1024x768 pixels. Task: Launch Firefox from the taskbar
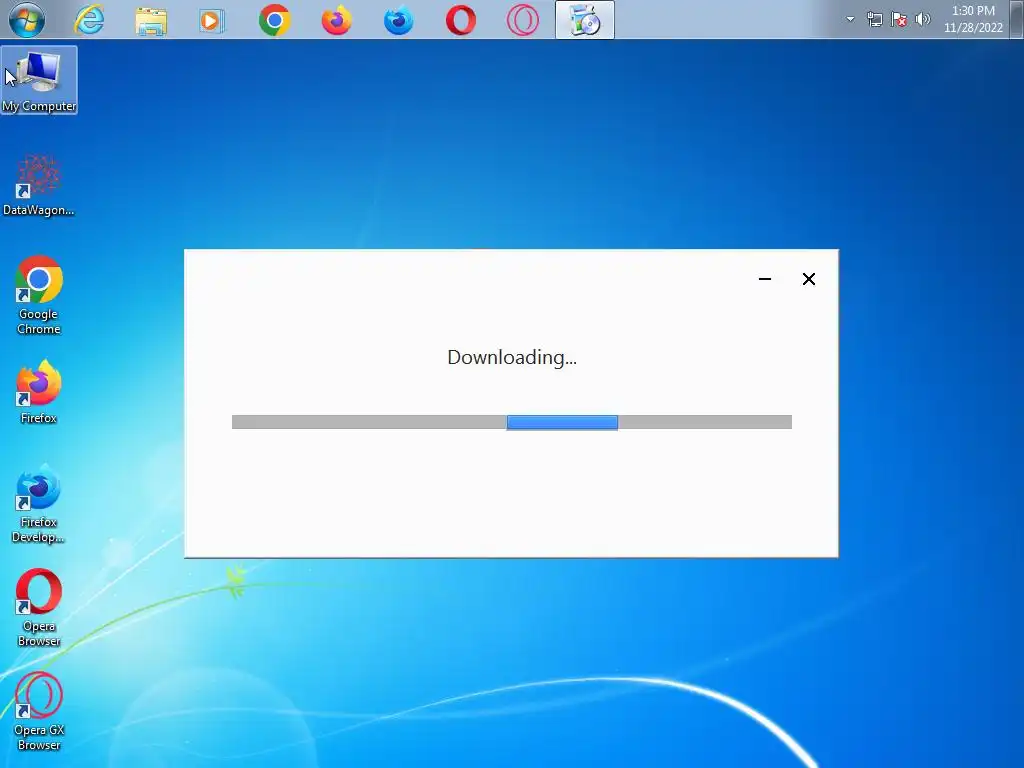pyautogui.click(x=336, y=20)
